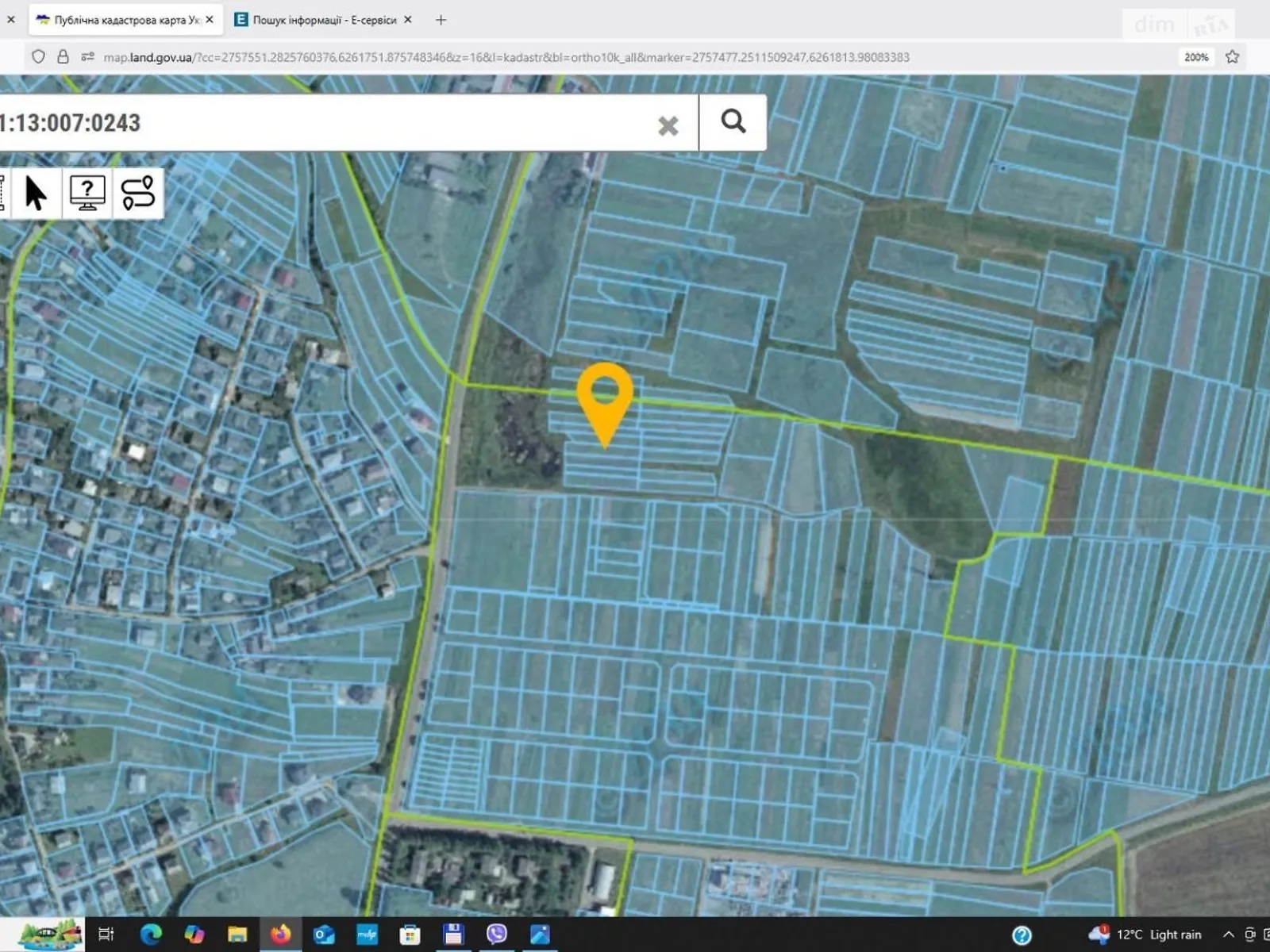Select the arrow pointer map tool
Screen dimensions: 1270x952
pos(36,194)
